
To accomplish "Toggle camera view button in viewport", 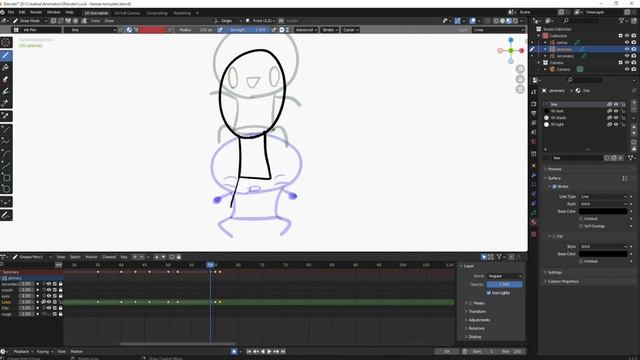I will [x=520, y=89].
